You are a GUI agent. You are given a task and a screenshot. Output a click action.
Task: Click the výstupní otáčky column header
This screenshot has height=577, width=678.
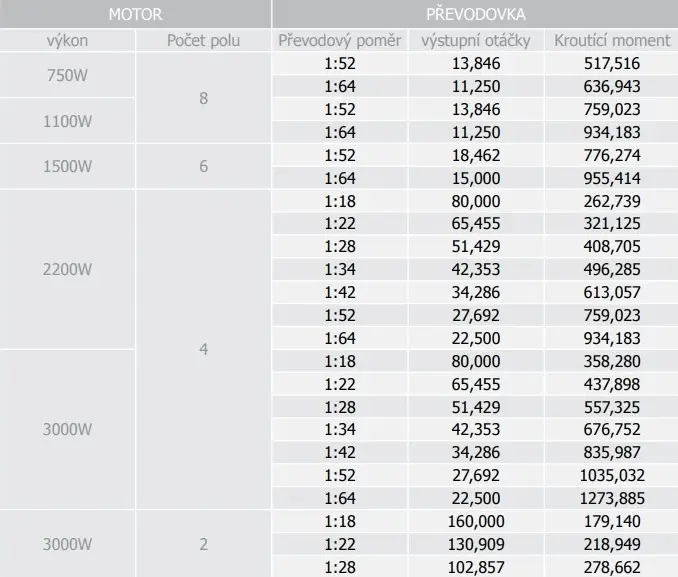pyautogui.click(x=476, y=41)
